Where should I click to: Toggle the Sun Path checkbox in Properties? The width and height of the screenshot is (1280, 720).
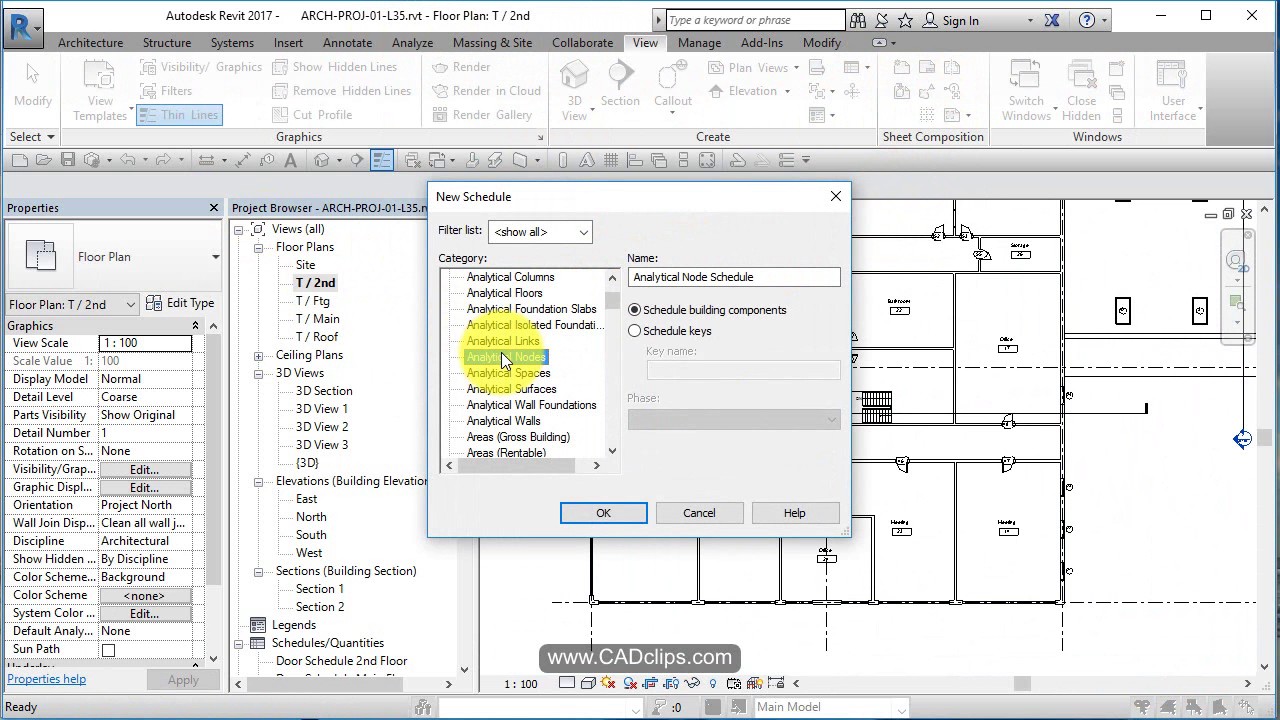(x=108, y=650)
